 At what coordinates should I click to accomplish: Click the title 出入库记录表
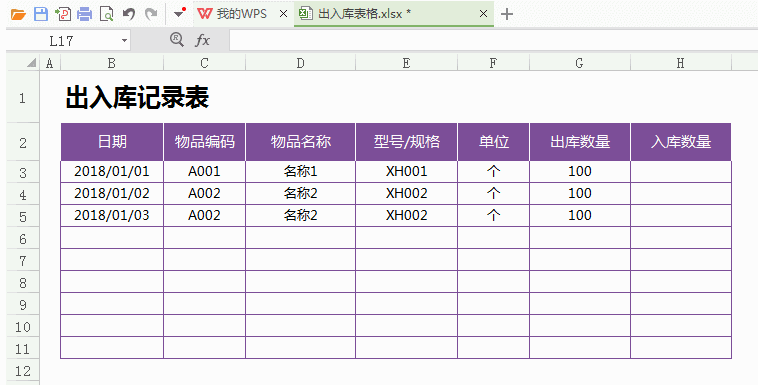pyautogui.click(x=137, y=98)
